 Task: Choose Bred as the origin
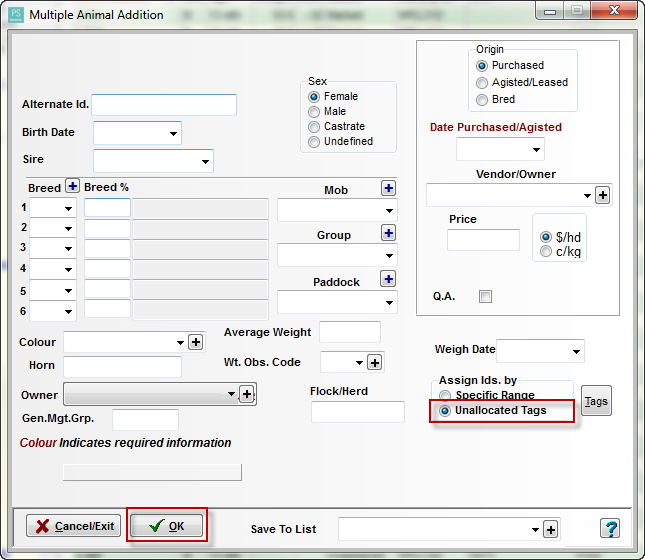coord(482,100)
